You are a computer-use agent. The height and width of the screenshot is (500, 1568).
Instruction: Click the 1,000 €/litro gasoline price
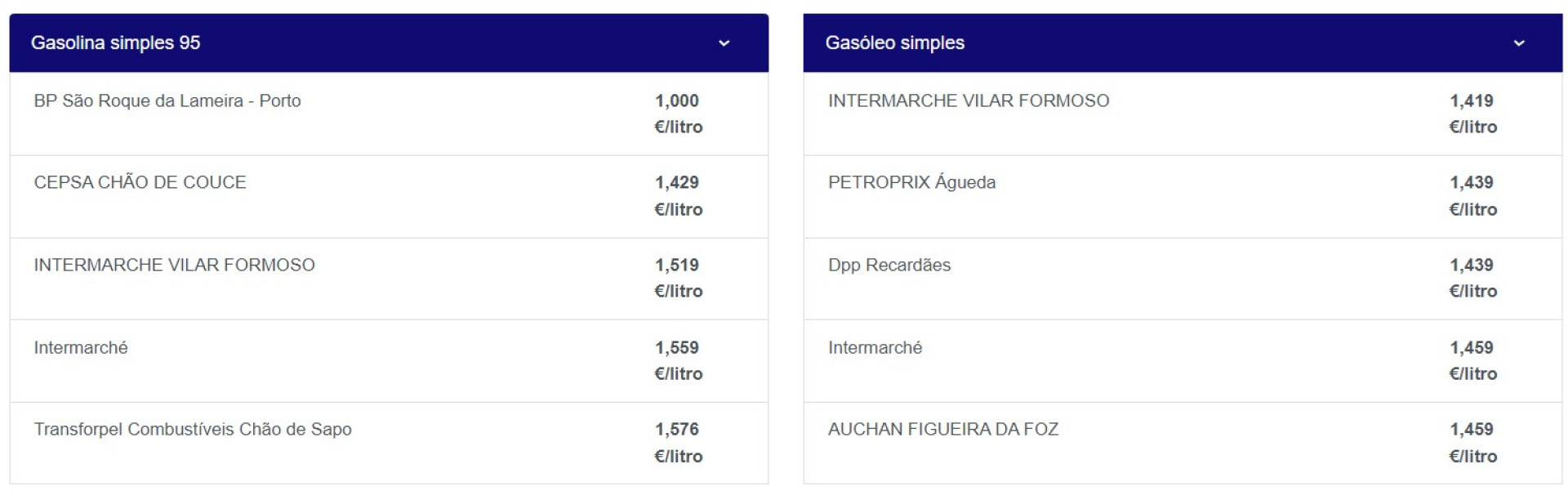678,114
